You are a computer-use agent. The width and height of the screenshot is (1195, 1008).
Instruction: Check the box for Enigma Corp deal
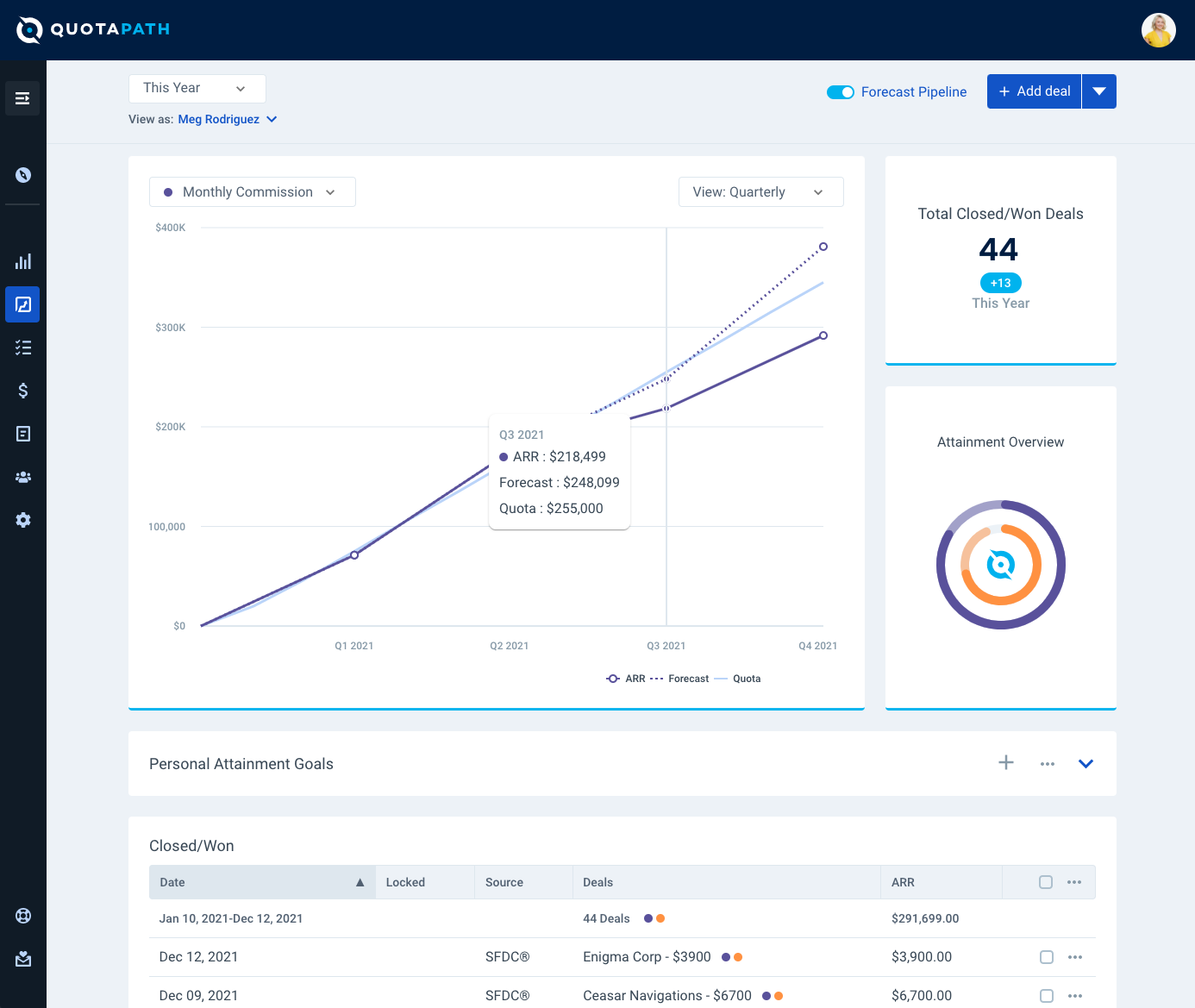pos(1047,957)
